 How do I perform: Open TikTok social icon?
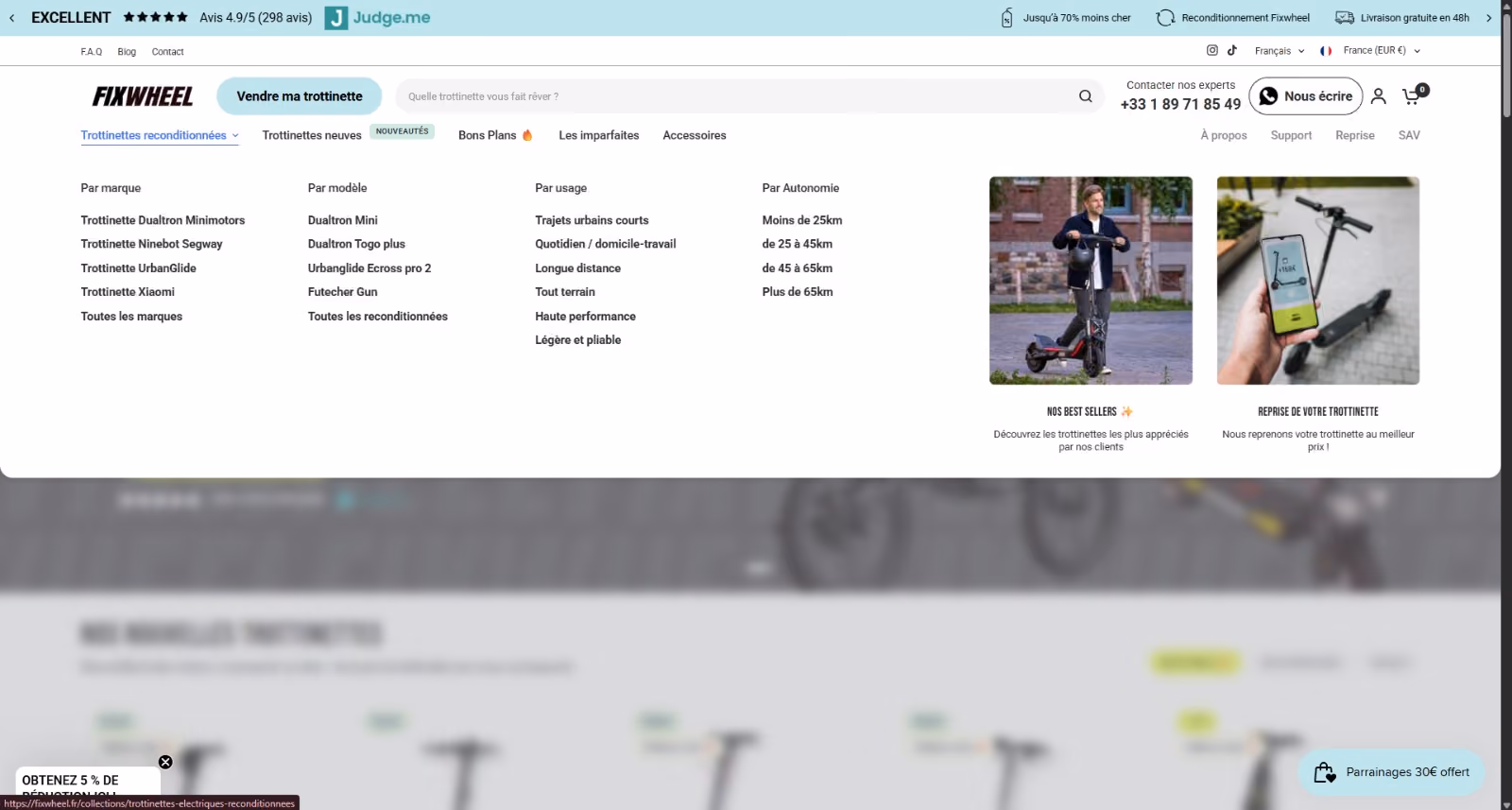pos(1231,50)
